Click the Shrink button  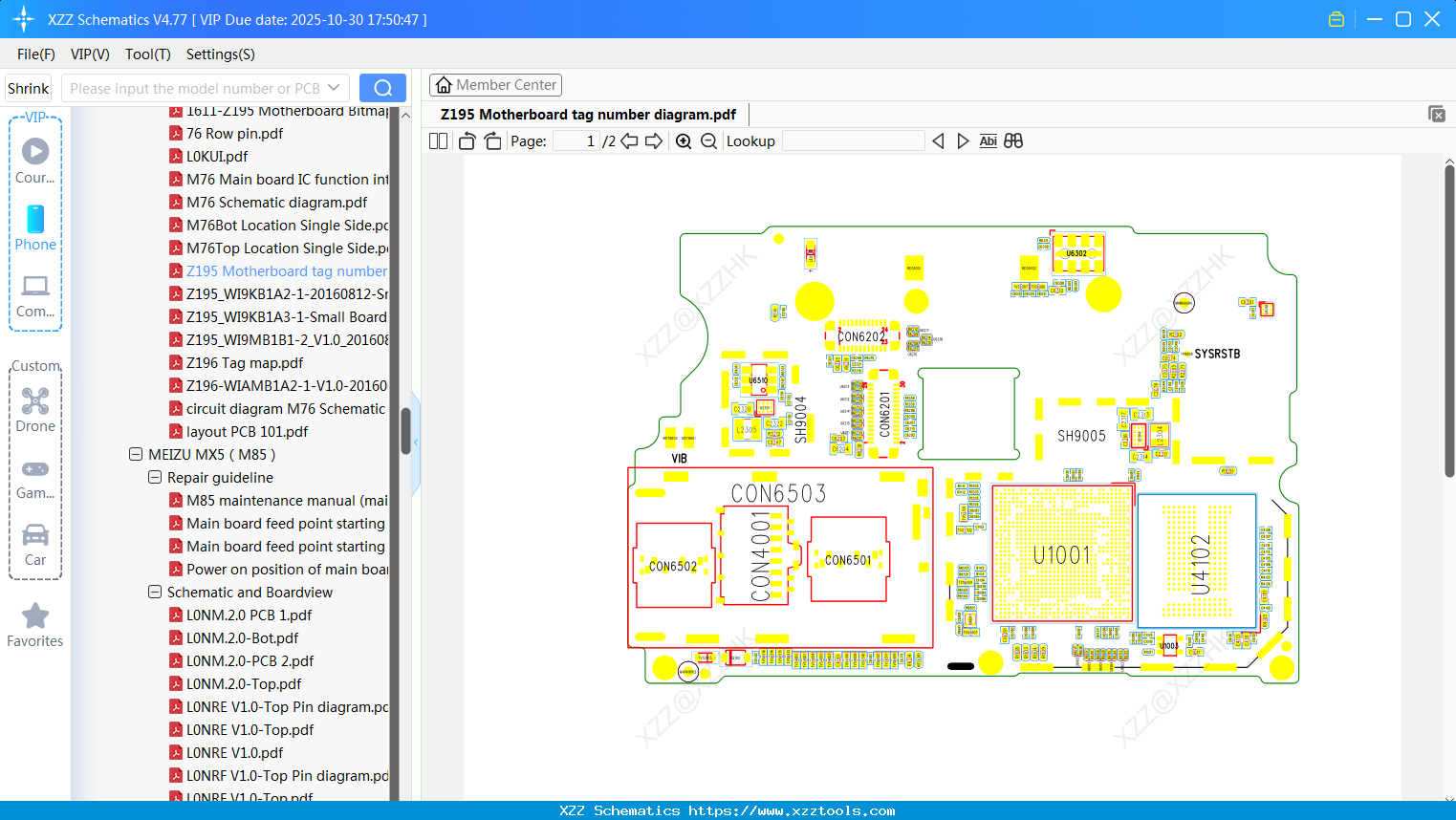[x=28, y=87]
